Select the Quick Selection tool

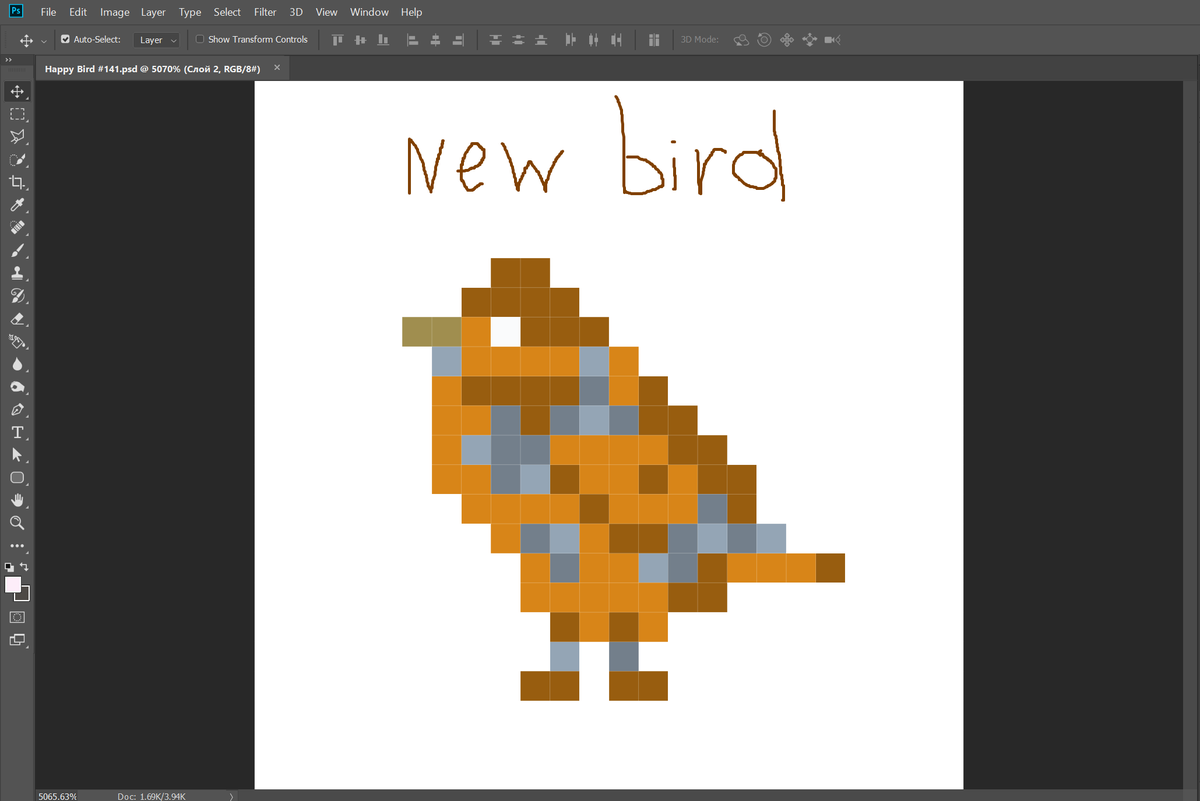pos(17,160)
